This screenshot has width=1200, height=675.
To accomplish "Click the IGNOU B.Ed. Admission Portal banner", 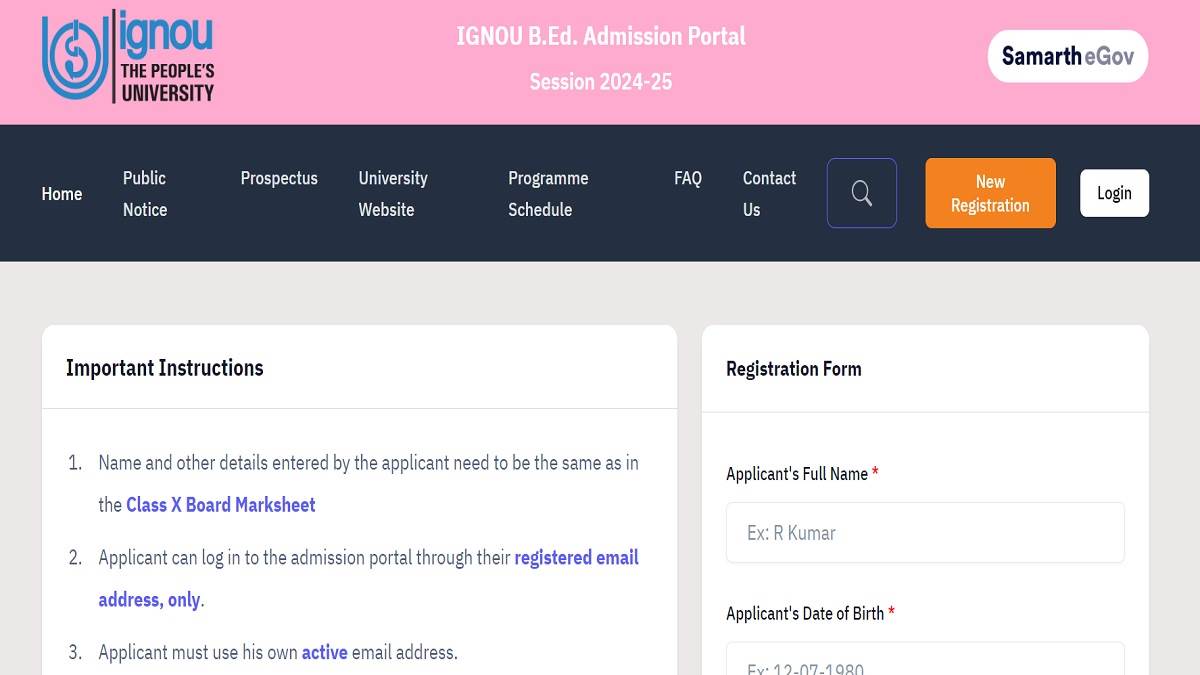I will pos(599,36).
